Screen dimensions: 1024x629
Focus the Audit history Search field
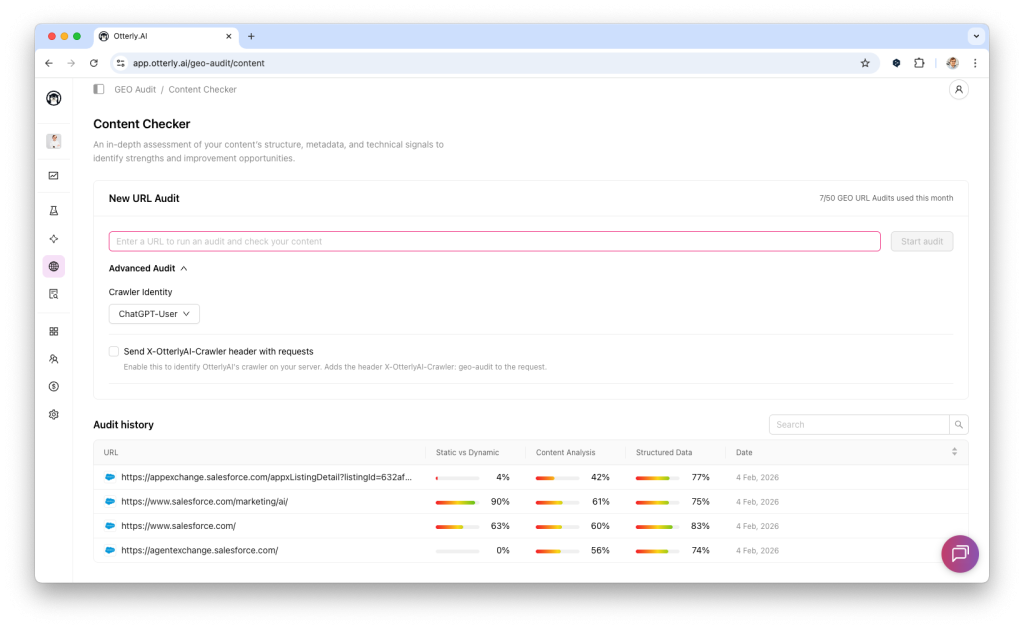(x=859, y=425)
